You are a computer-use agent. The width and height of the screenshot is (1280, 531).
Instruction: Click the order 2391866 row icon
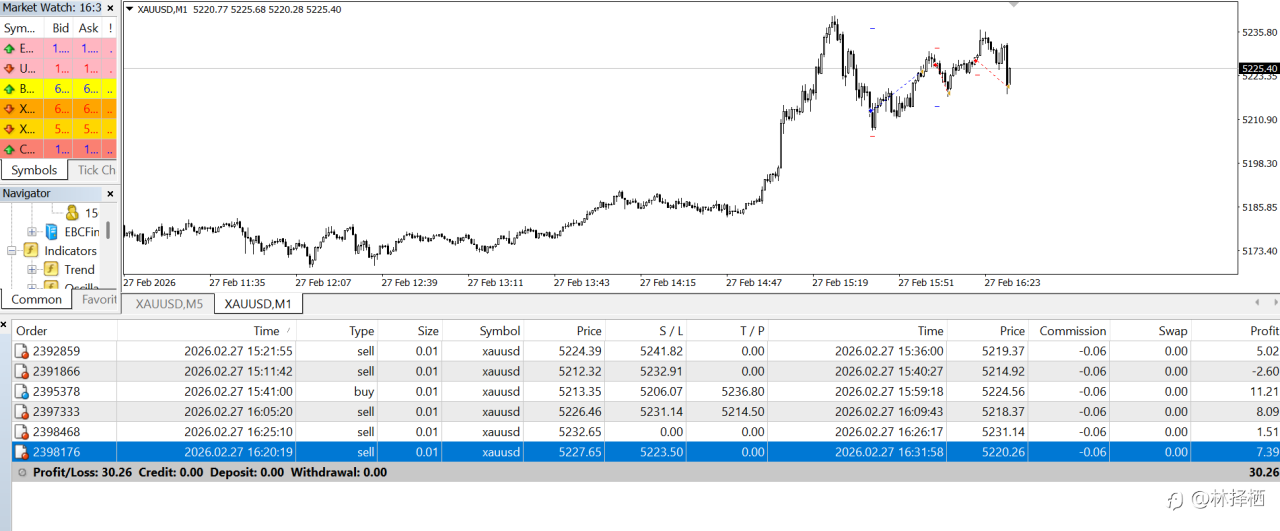(21, 372)
